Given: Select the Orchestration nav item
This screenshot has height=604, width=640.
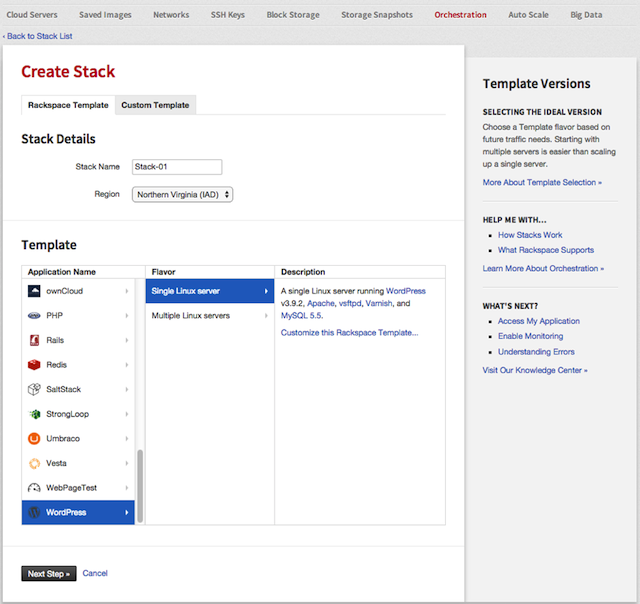Looking at the screenshot, I should pos(460,15).
